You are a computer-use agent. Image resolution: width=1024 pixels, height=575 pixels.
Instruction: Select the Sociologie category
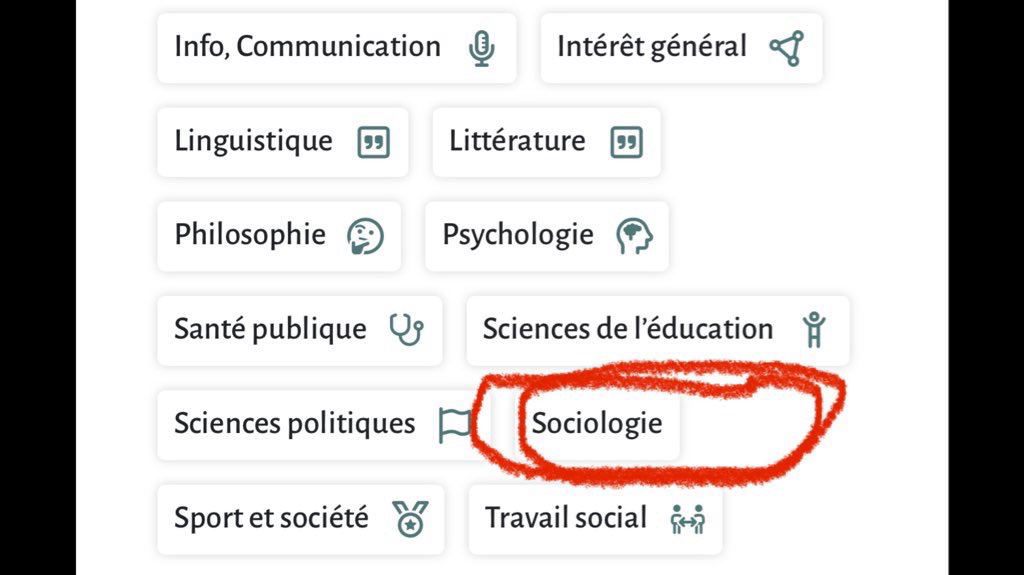pos(597,423)
